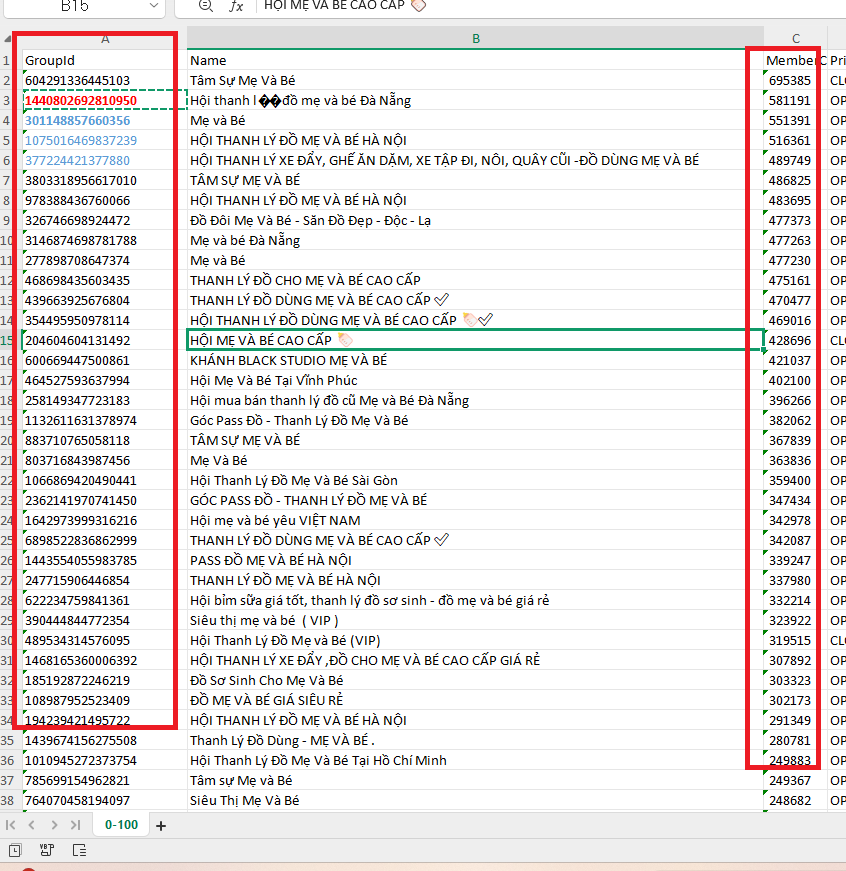Screen dimensions: 846x871
Task: Jump to first sheet navigation arrow
Action: point(11,825)
